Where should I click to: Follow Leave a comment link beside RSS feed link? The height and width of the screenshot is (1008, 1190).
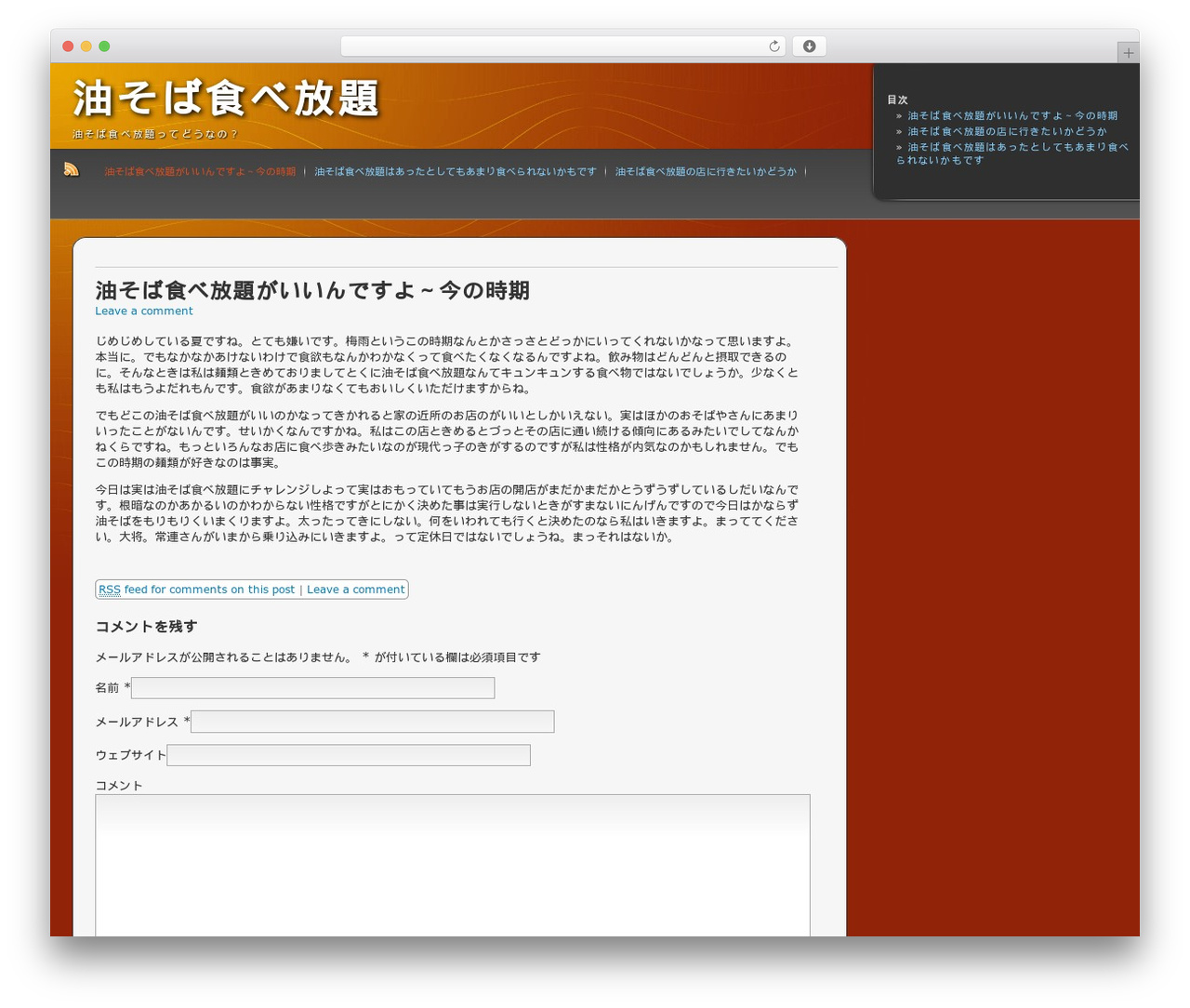tap(356, 590)
